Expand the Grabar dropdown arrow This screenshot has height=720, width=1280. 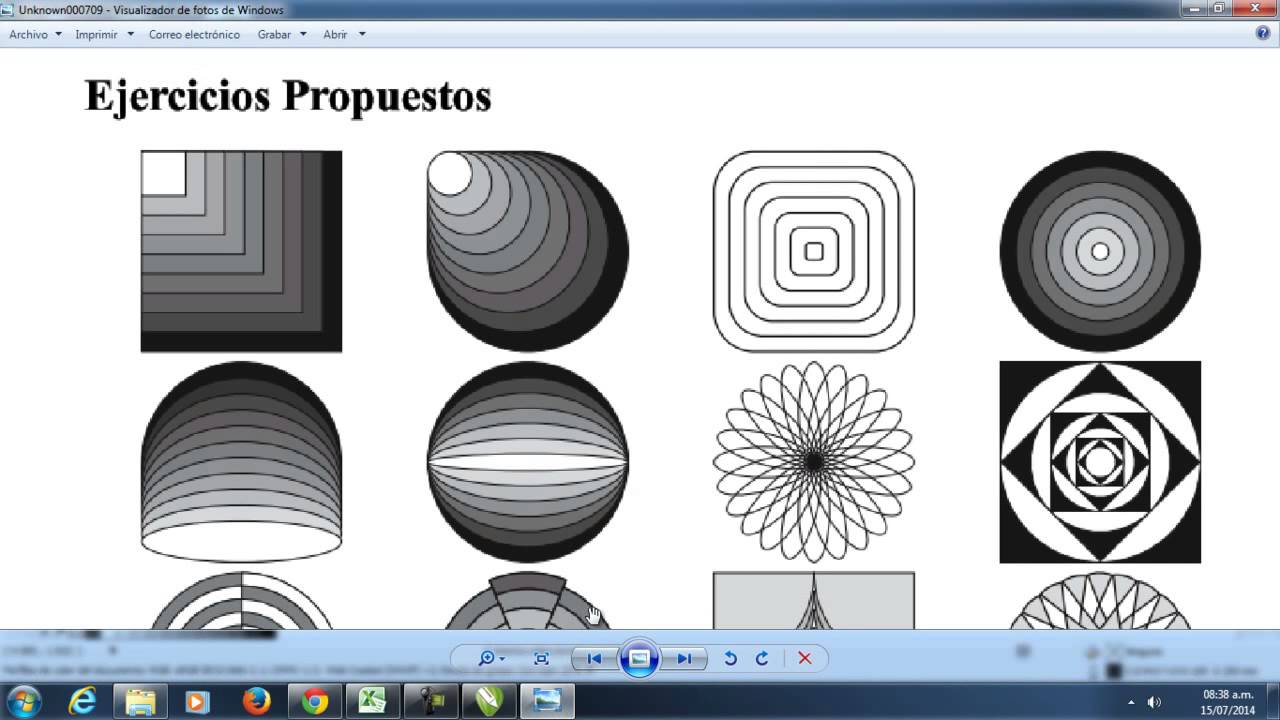pos(302,34)
